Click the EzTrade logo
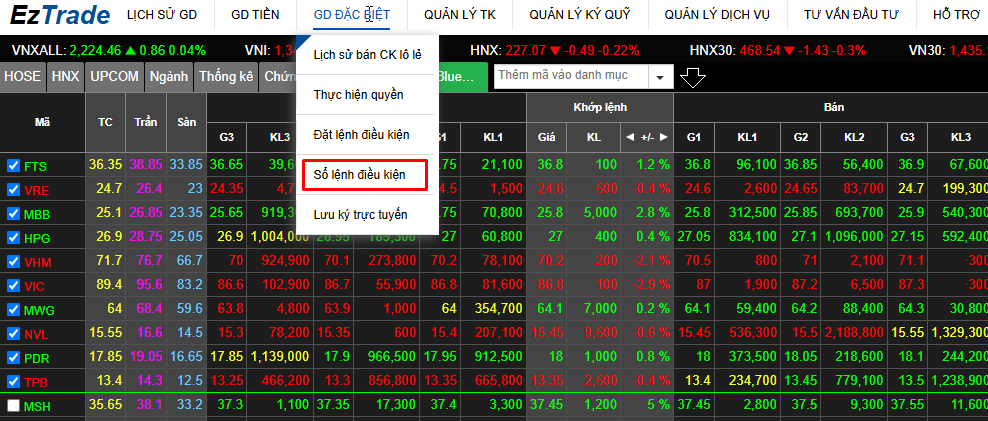This screenshot has width=988, height=421. tap(60, 15)
